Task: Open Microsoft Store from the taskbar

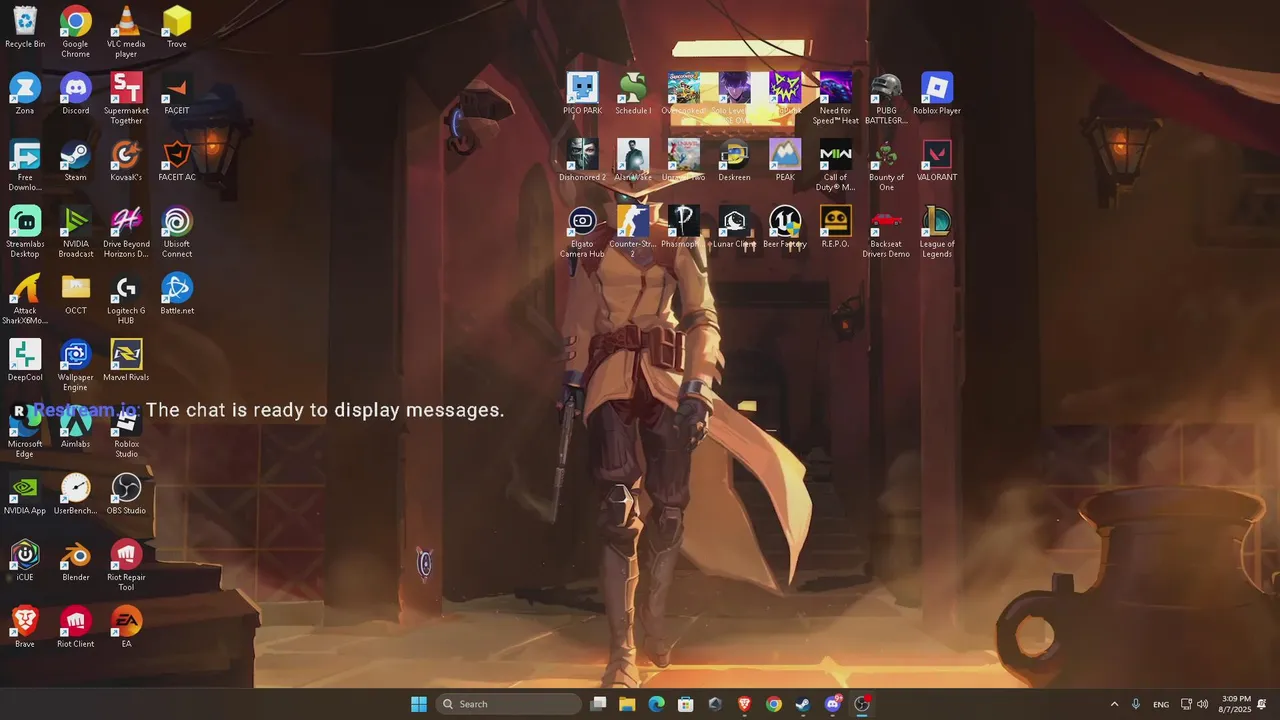Action: pos(686,704)
